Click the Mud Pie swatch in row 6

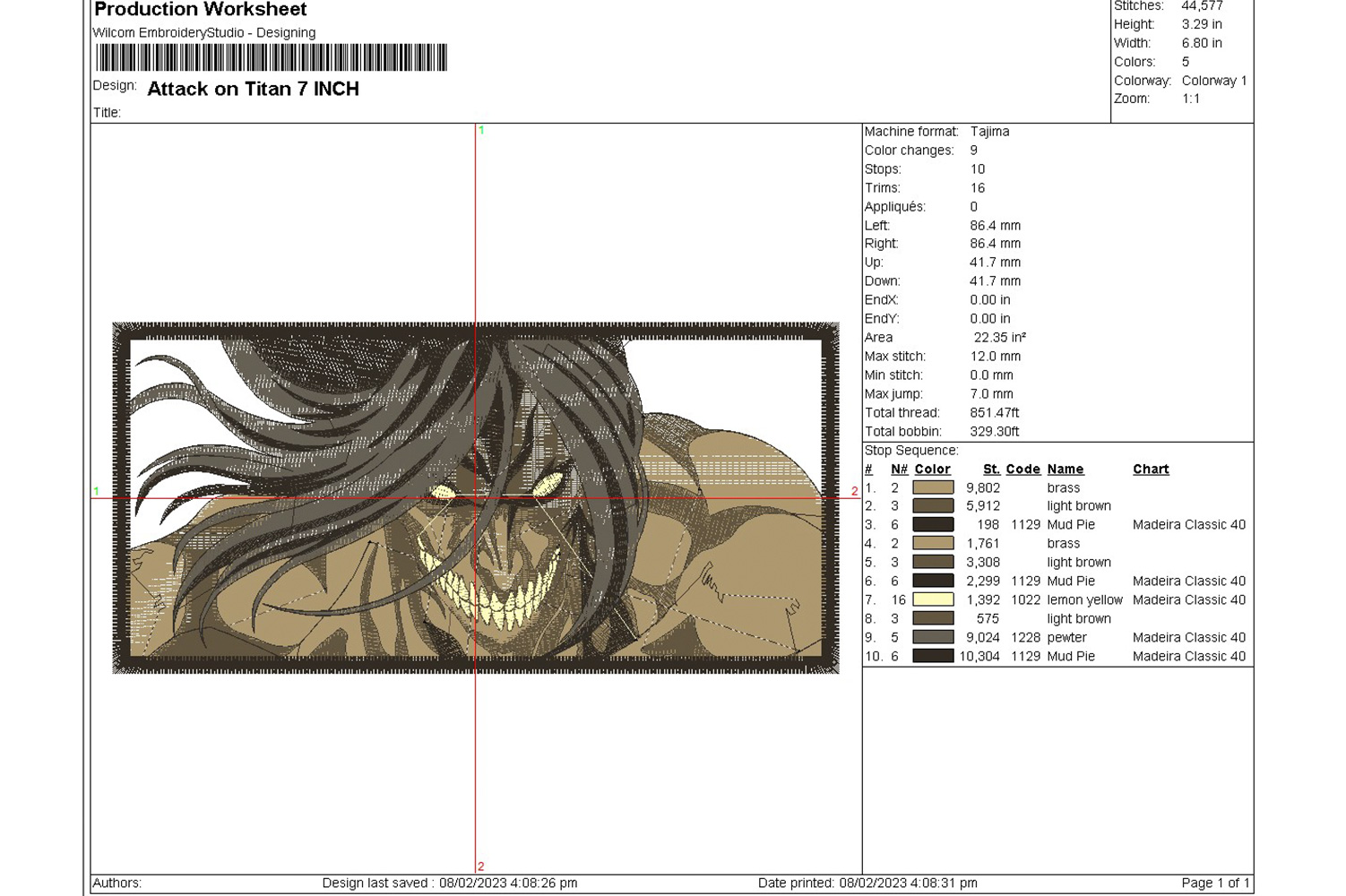click(x=933, y=581)
